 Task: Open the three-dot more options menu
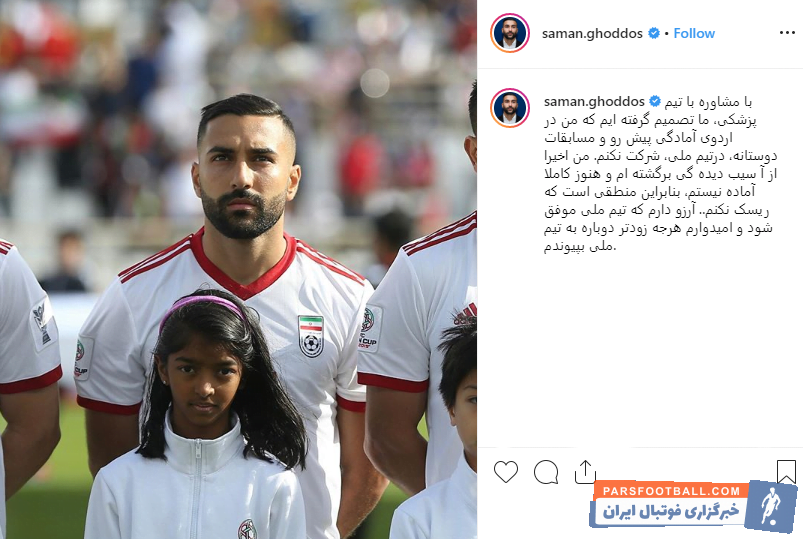pyautogui.click(x=787, y=33)
